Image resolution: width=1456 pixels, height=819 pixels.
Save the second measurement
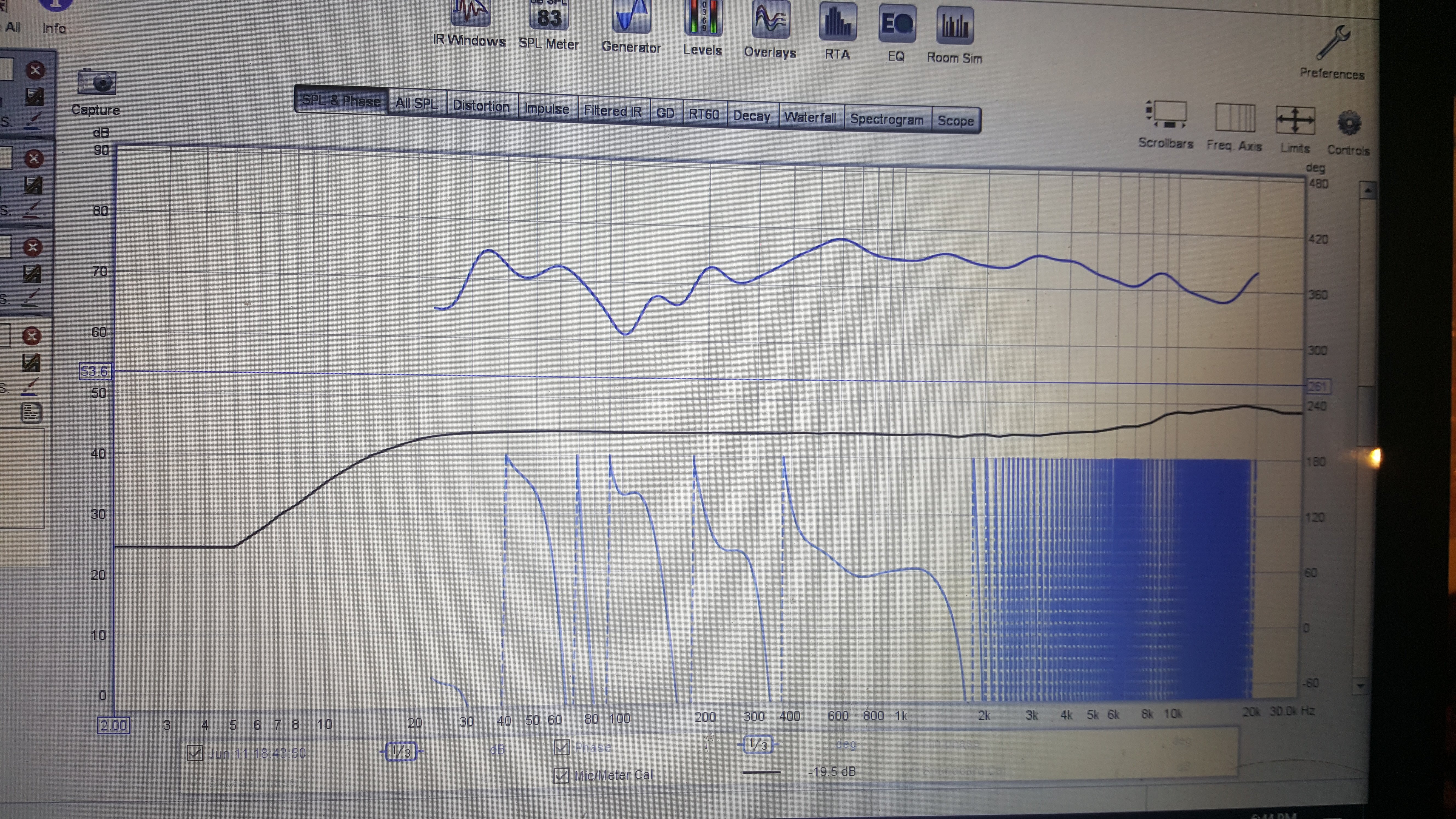(33, 185)
